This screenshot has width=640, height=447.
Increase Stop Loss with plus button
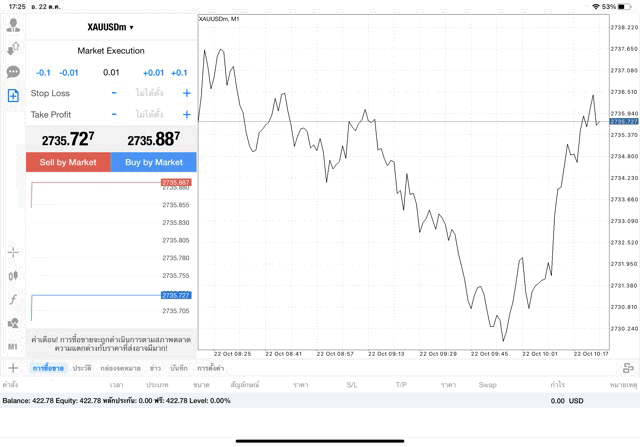pyautogui.click(x=186, y=93)
